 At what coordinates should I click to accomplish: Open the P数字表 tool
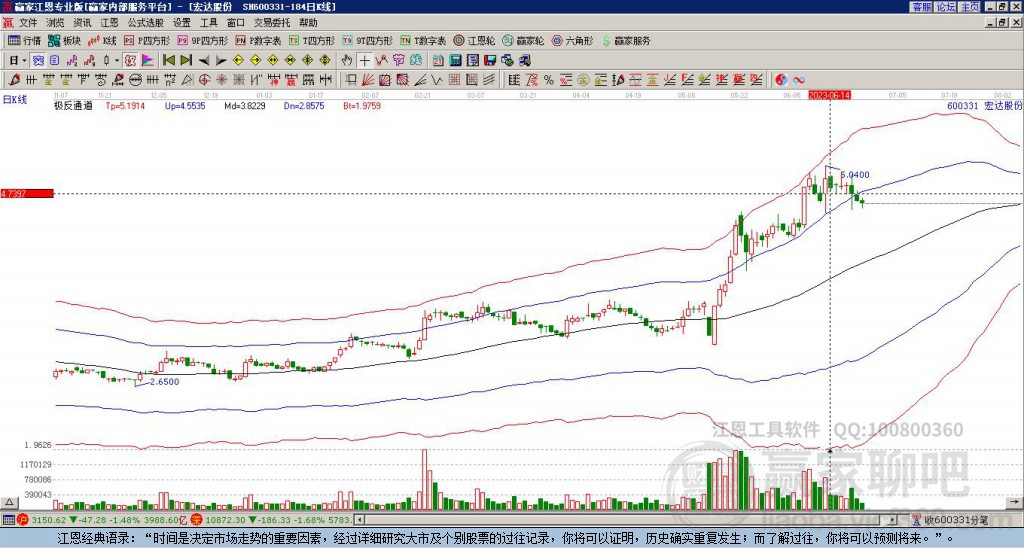(x=259, y=40)
